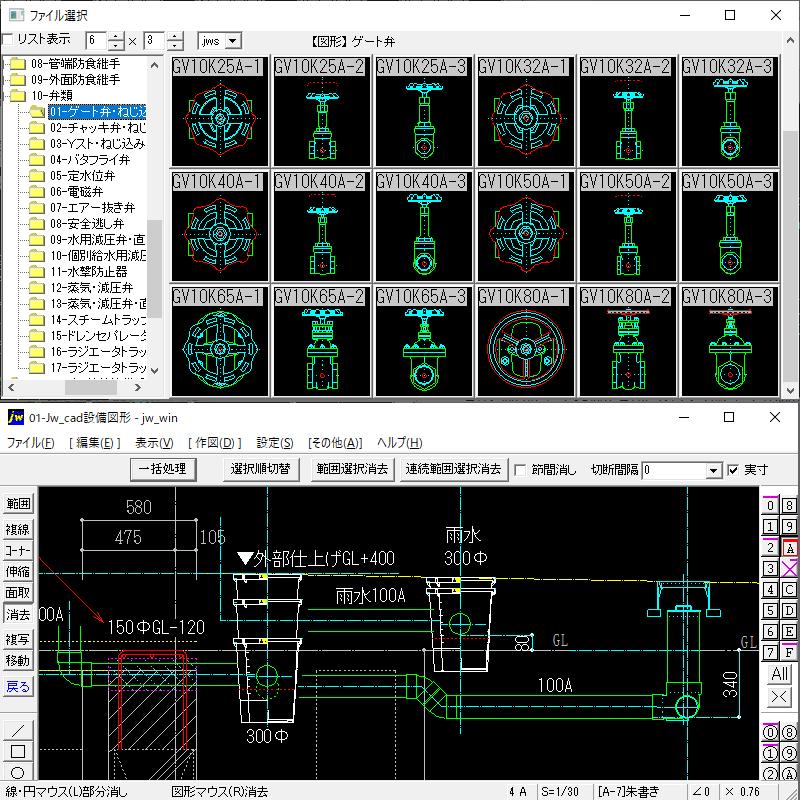Enable the 節間消し checkbox
Viewport: 800px width, 800px height.
519,468
